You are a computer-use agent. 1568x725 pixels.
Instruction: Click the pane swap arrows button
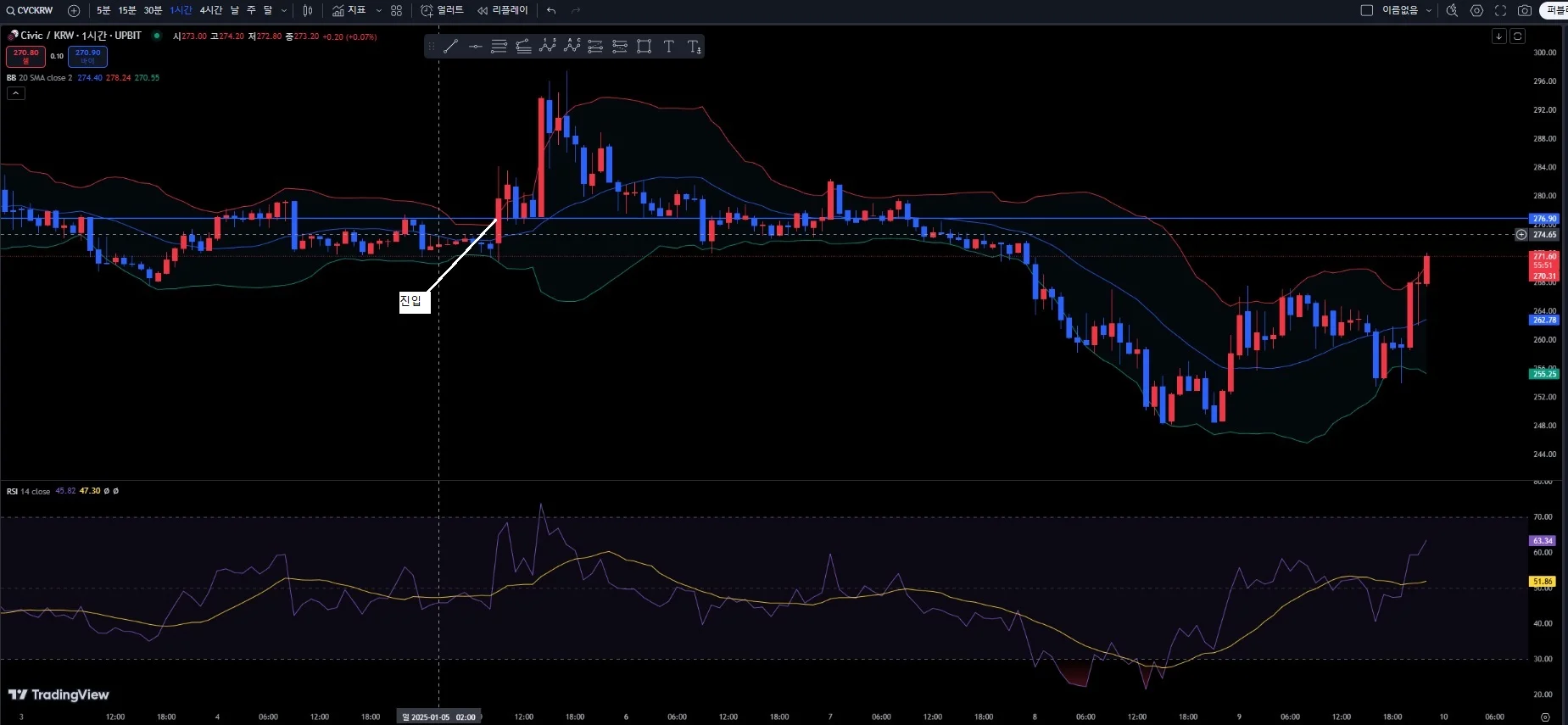[1518, 36]
